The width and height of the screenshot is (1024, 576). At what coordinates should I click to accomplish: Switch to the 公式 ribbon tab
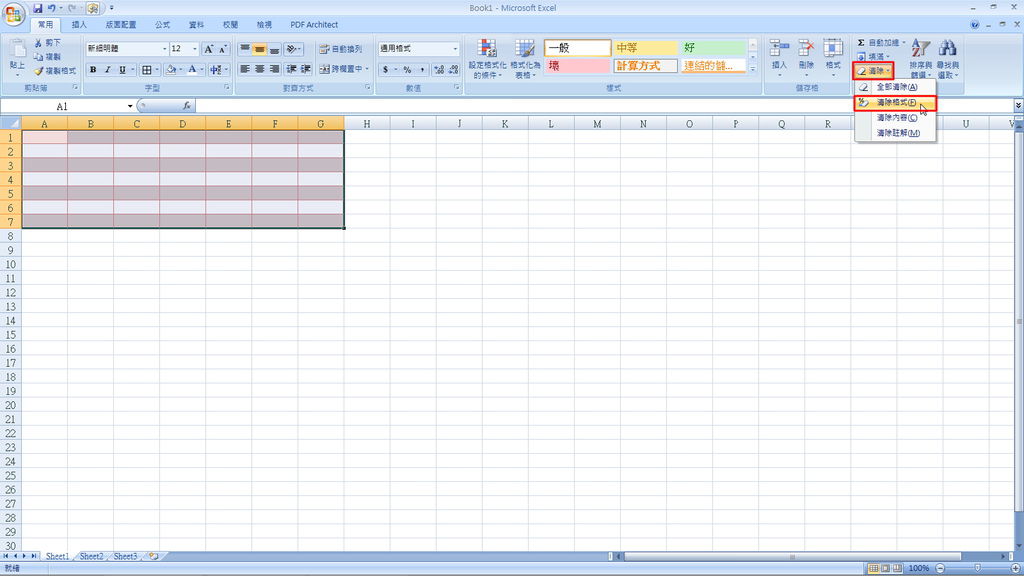coord(163,25)
